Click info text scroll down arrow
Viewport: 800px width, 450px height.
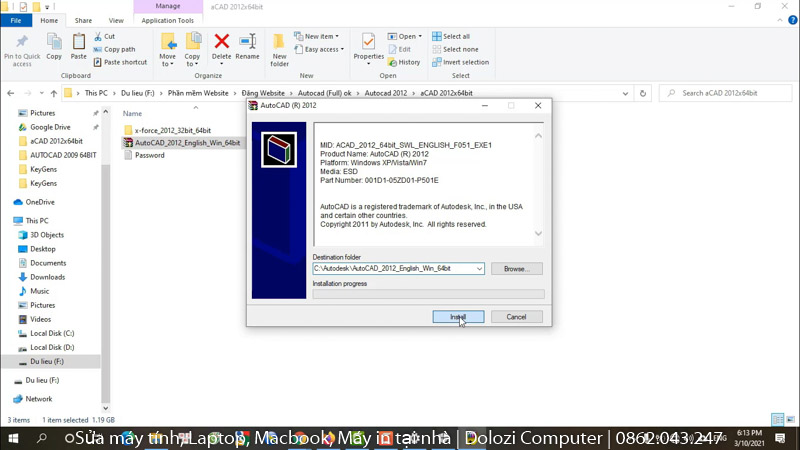tap(538, 234)
